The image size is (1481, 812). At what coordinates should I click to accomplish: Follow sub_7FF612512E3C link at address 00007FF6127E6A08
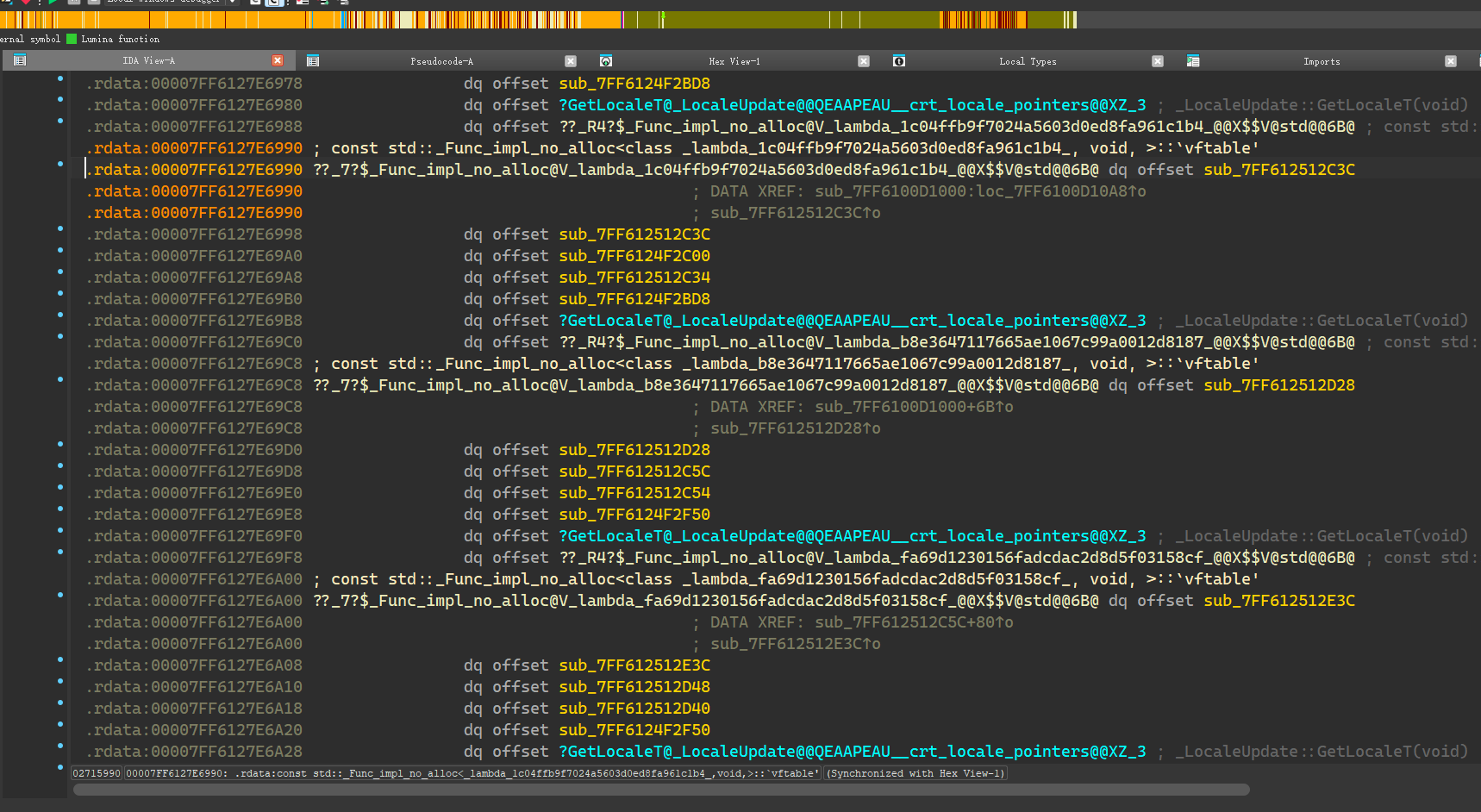coord(634,665)
